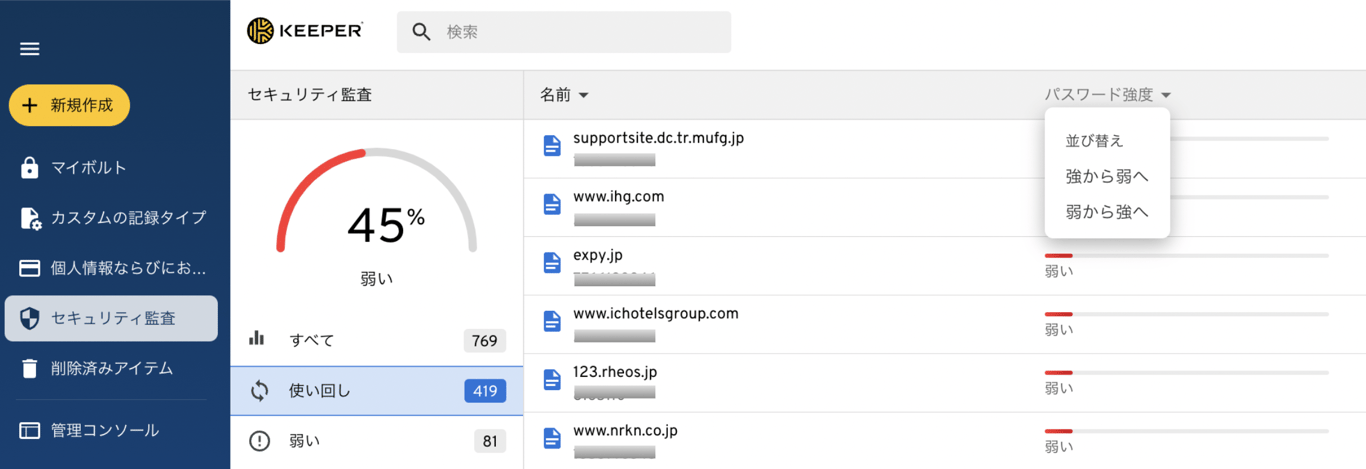Image resolution: width=1366 pixels, height=469 pixels.
Task: Click the 45% security score gauge
Action: coord(377,200)
